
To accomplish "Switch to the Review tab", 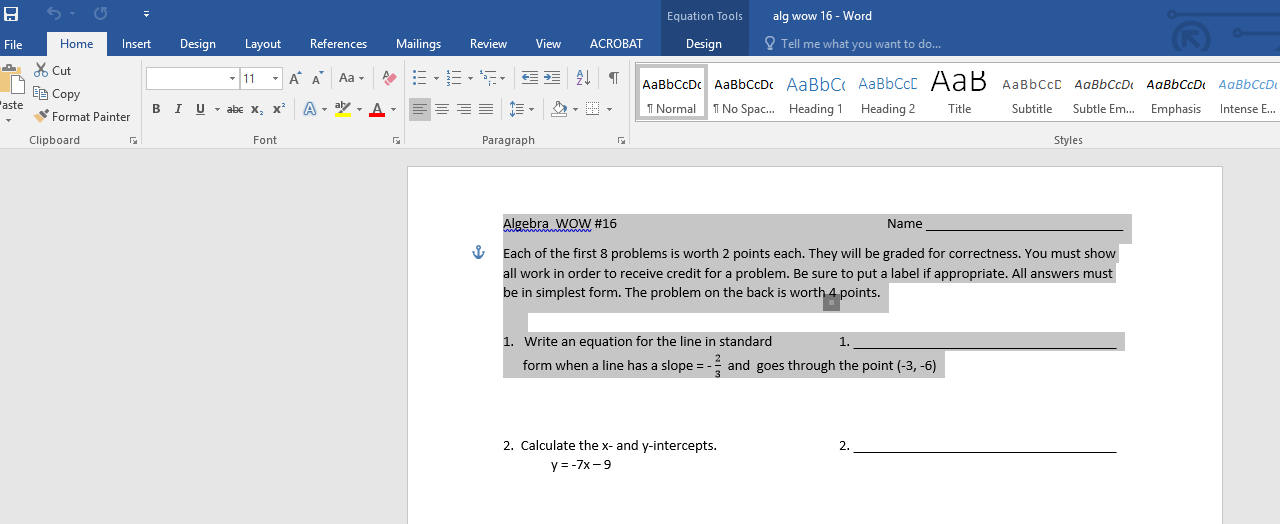I will point(488,44).
